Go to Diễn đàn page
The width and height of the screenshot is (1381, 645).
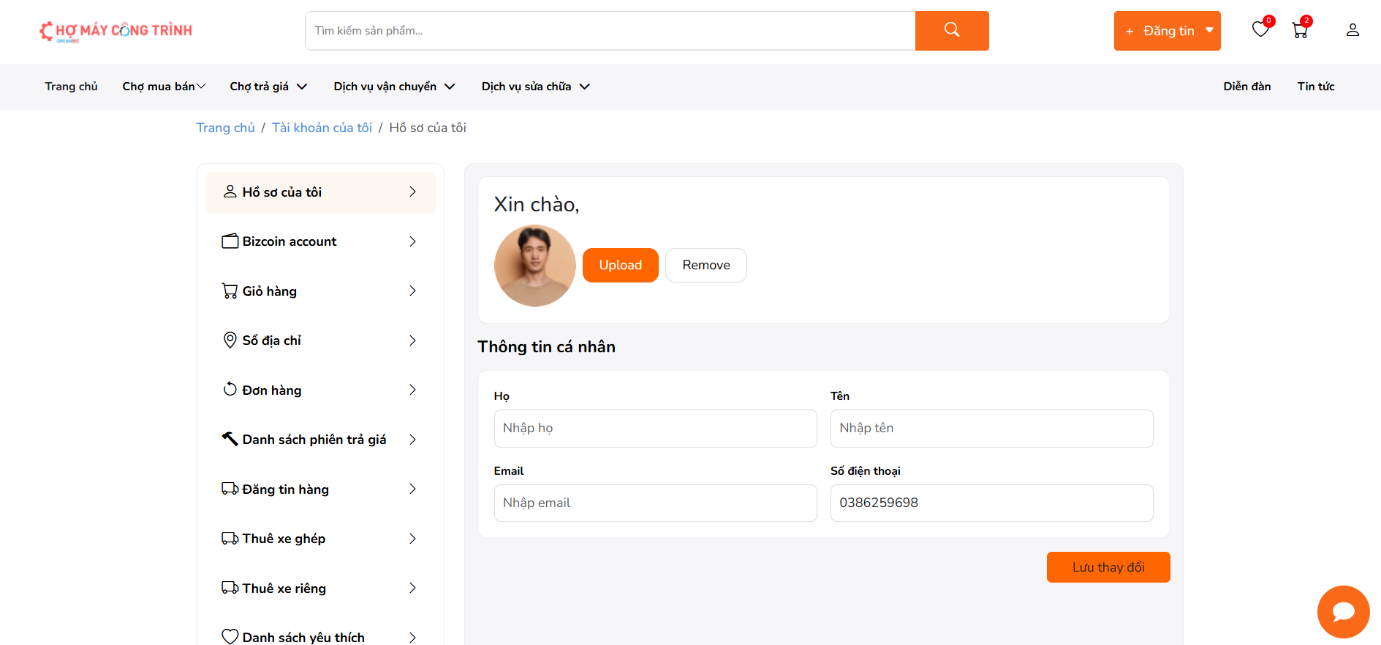click(x=1247, y=87)
